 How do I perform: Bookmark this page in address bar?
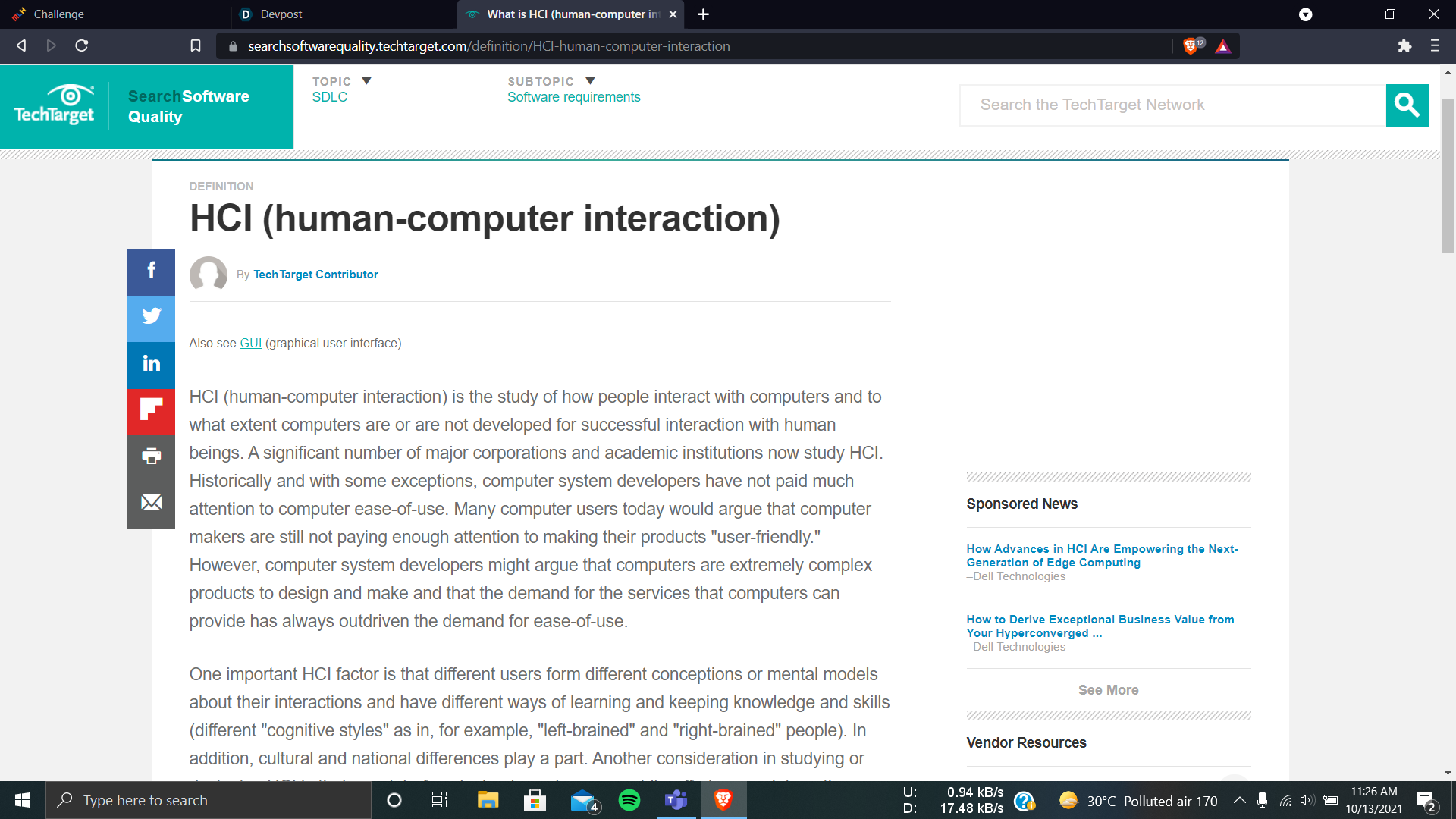pyautogui.click(x=196, y=46)
